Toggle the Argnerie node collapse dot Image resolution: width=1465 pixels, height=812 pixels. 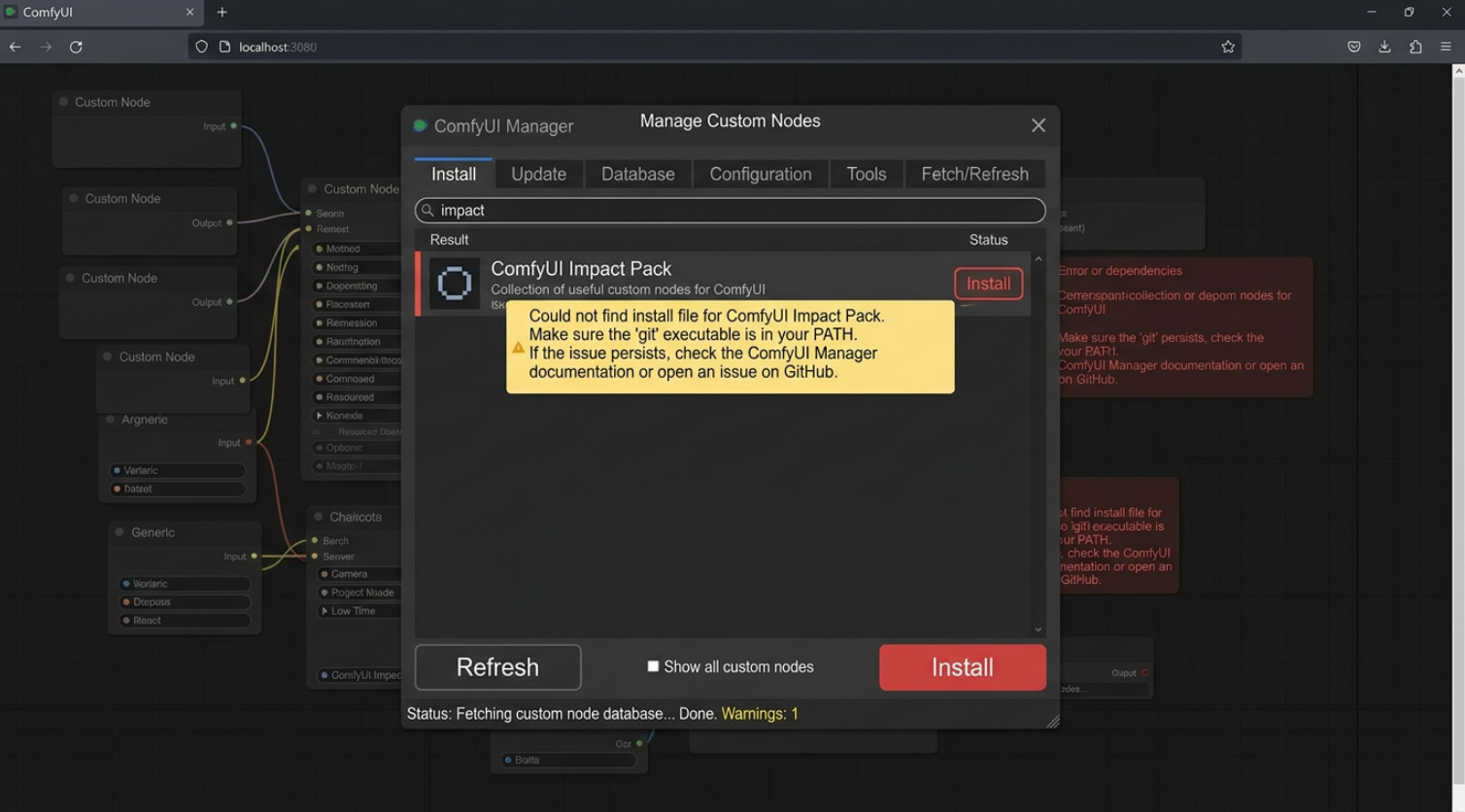pos(110,420)
